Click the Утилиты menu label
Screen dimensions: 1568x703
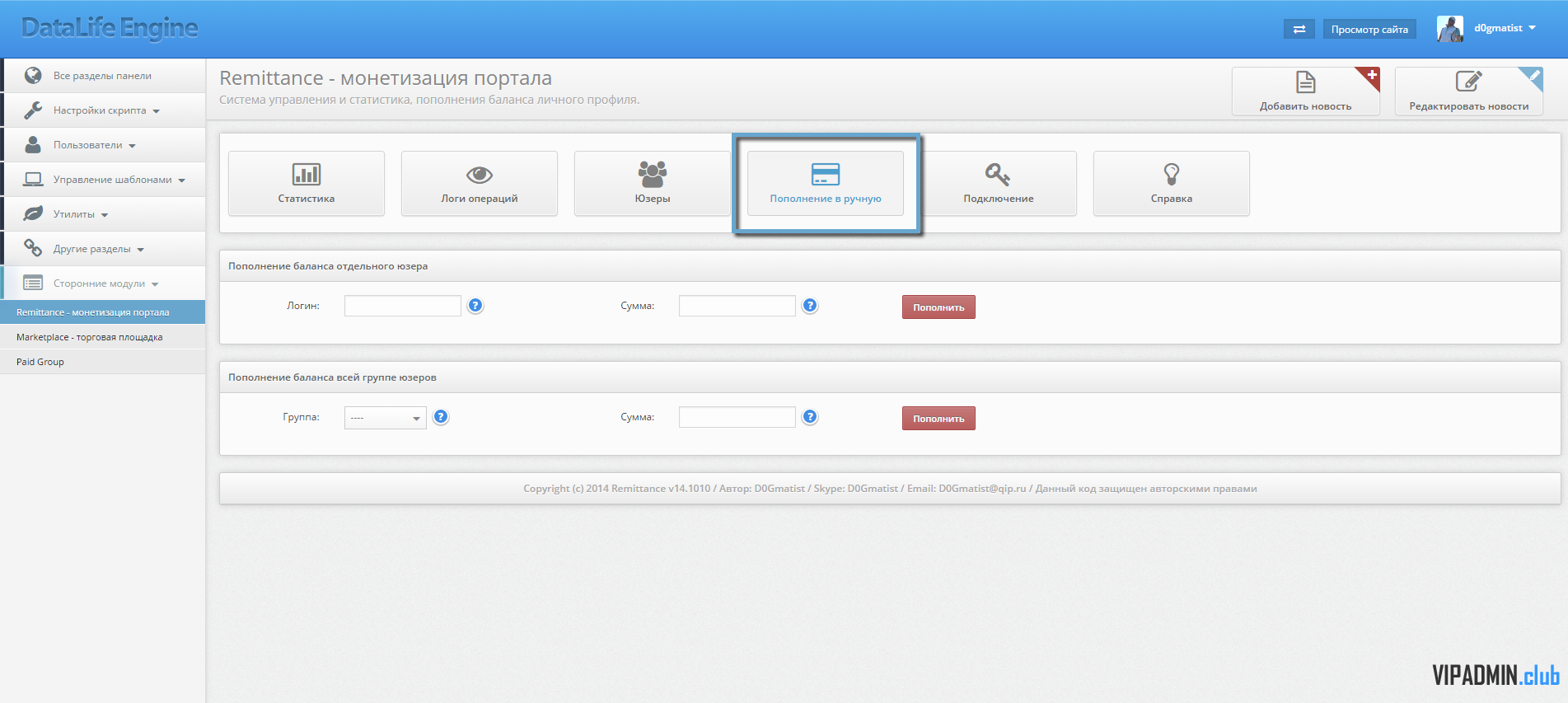click(x=74, y=214)
